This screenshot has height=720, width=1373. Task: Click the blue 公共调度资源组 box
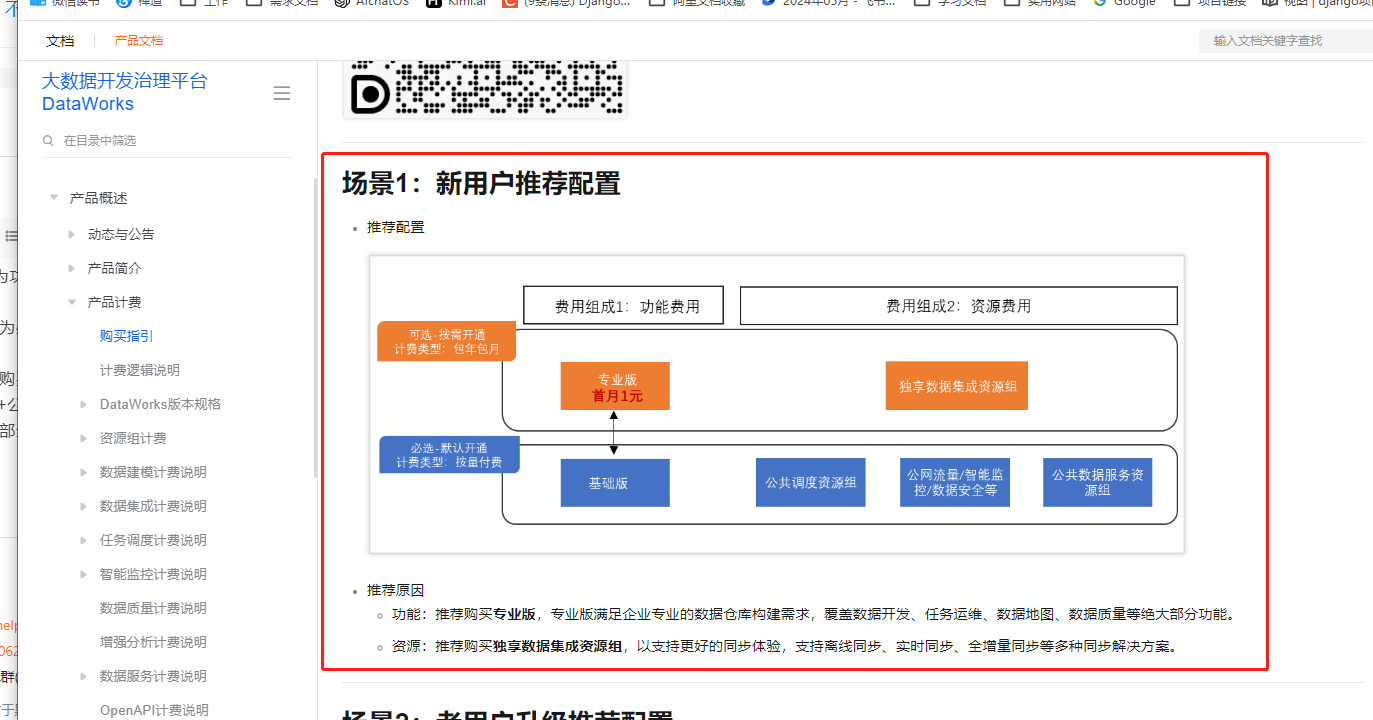(810, 483)
